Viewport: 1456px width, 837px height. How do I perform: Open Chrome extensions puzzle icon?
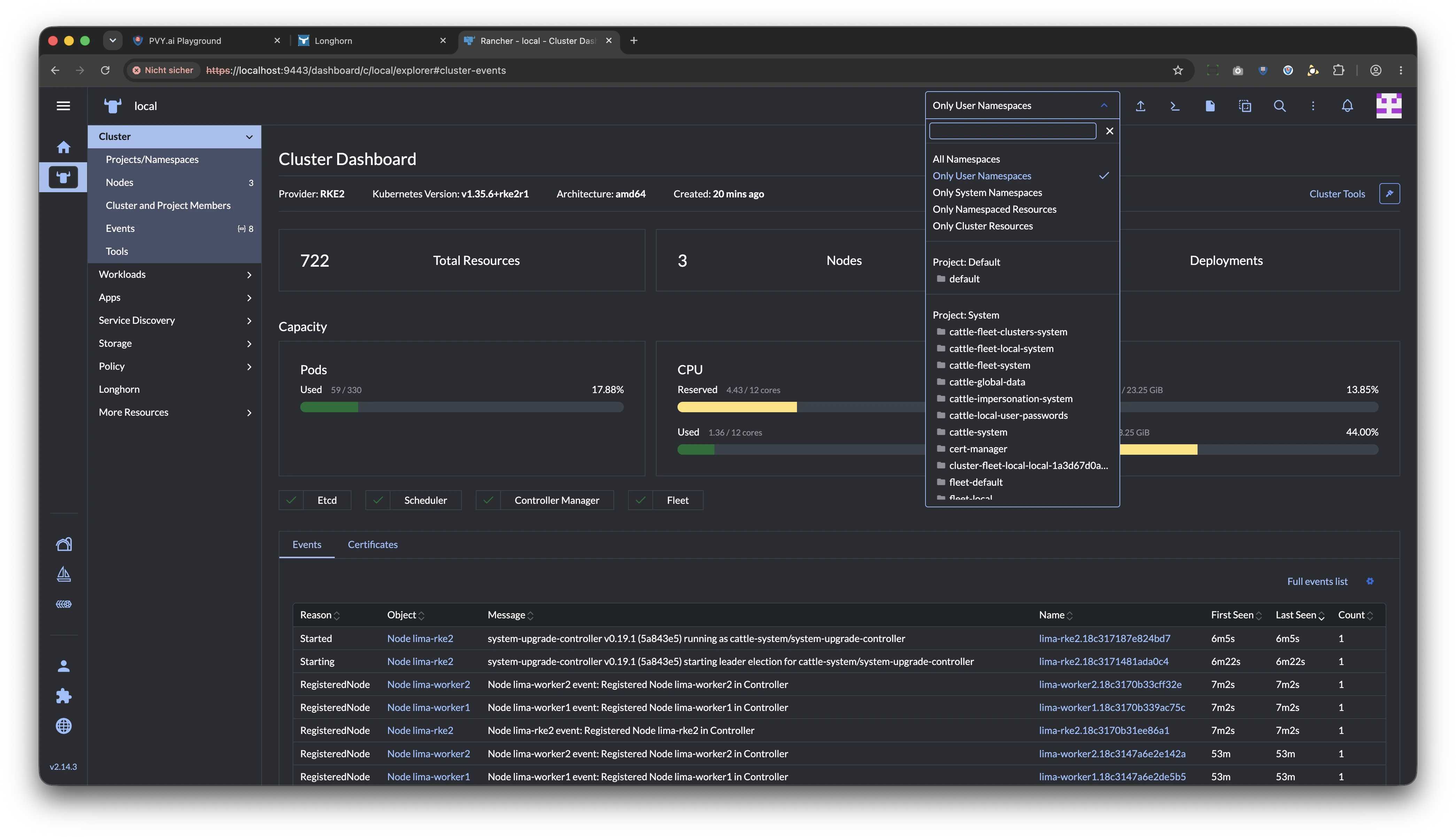pyautogui.click(x=1338, y=70)
